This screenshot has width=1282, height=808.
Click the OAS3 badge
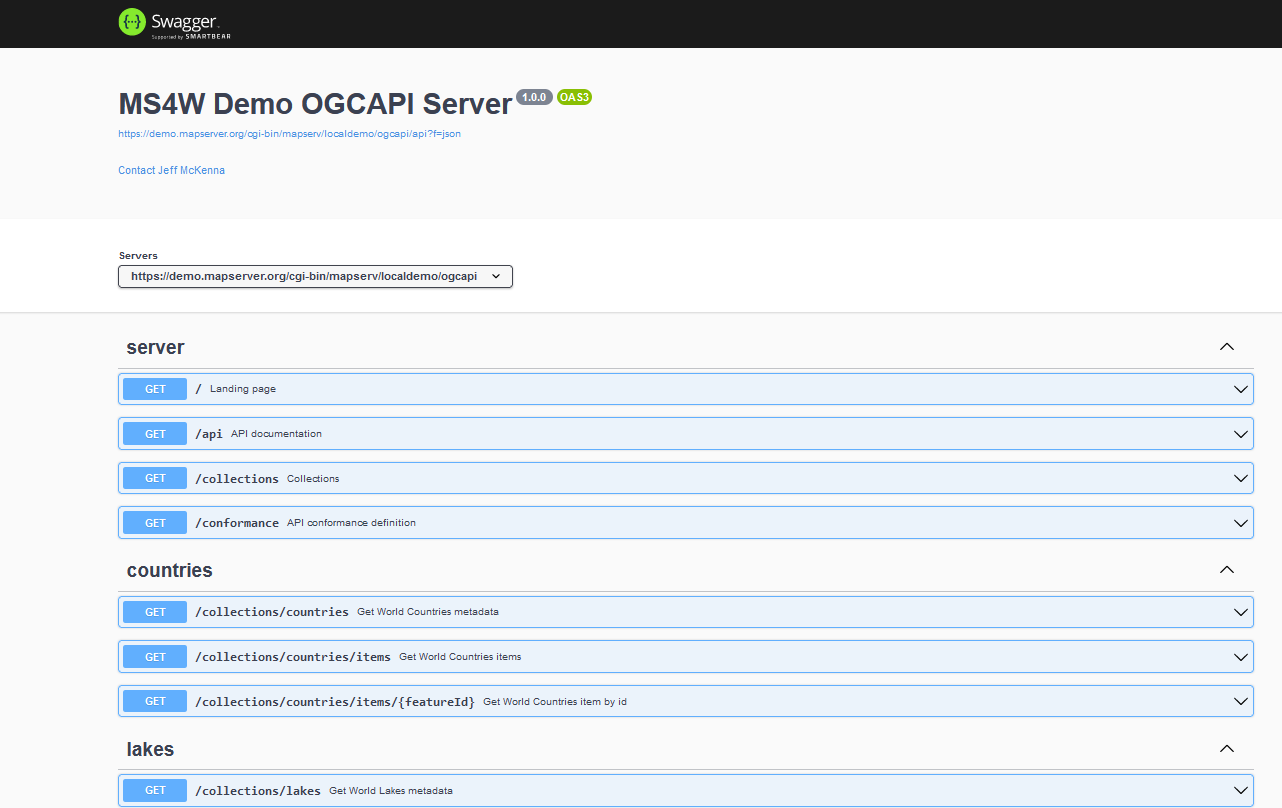575,97
